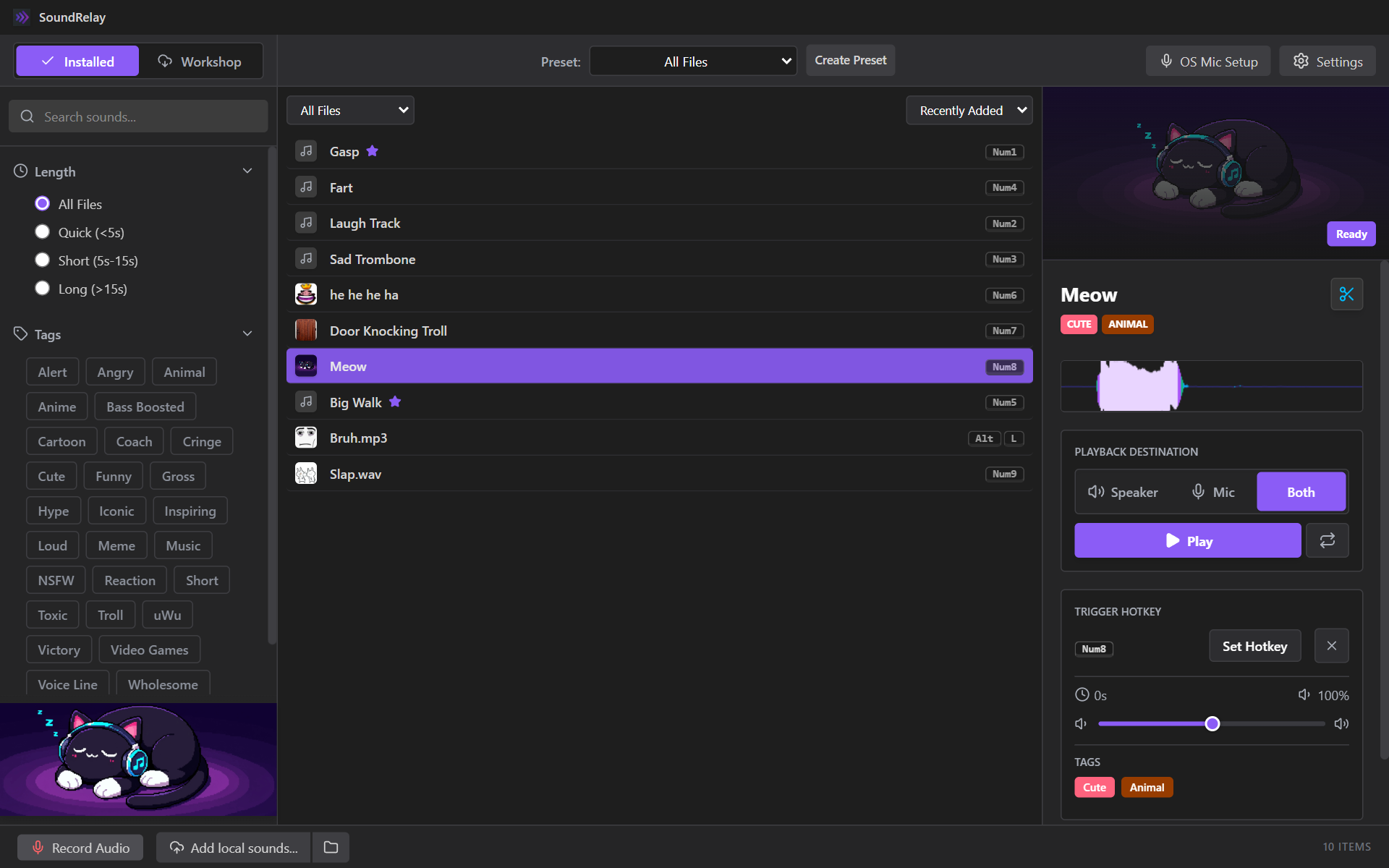Click the sleeping cat banner in sidebar
The width and height of the screenshot is (1389, 868).
tap(138, 759)
